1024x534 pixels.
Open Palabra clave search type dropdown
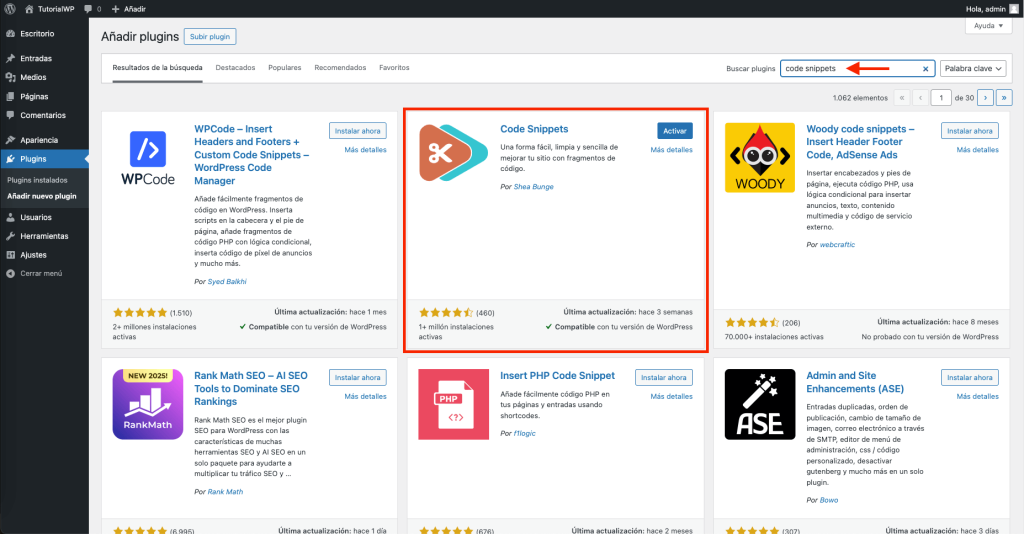pos(973,69)
